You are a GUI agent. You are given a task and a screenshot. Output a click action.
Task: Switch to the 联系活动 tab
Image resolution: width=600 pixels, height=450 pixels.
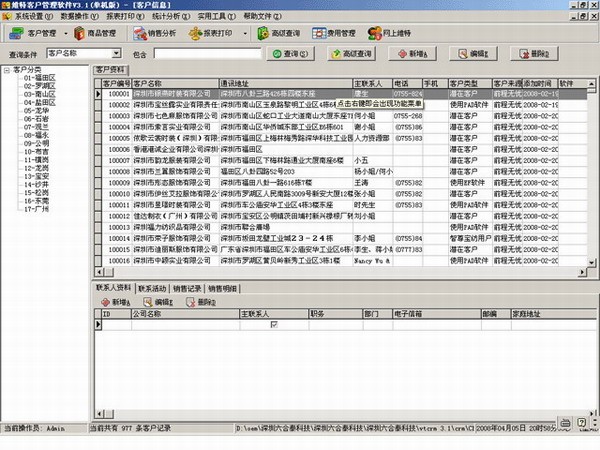[152, 289]
